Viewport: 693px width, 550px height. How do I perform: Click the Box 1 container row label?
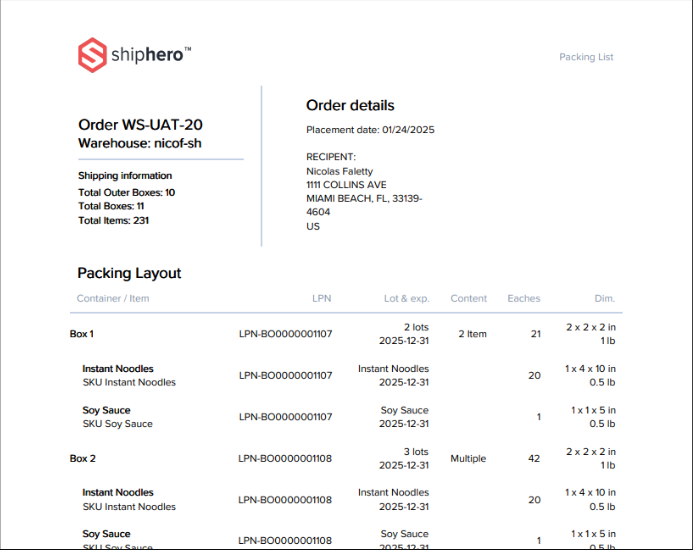click(x=82, y=334)
